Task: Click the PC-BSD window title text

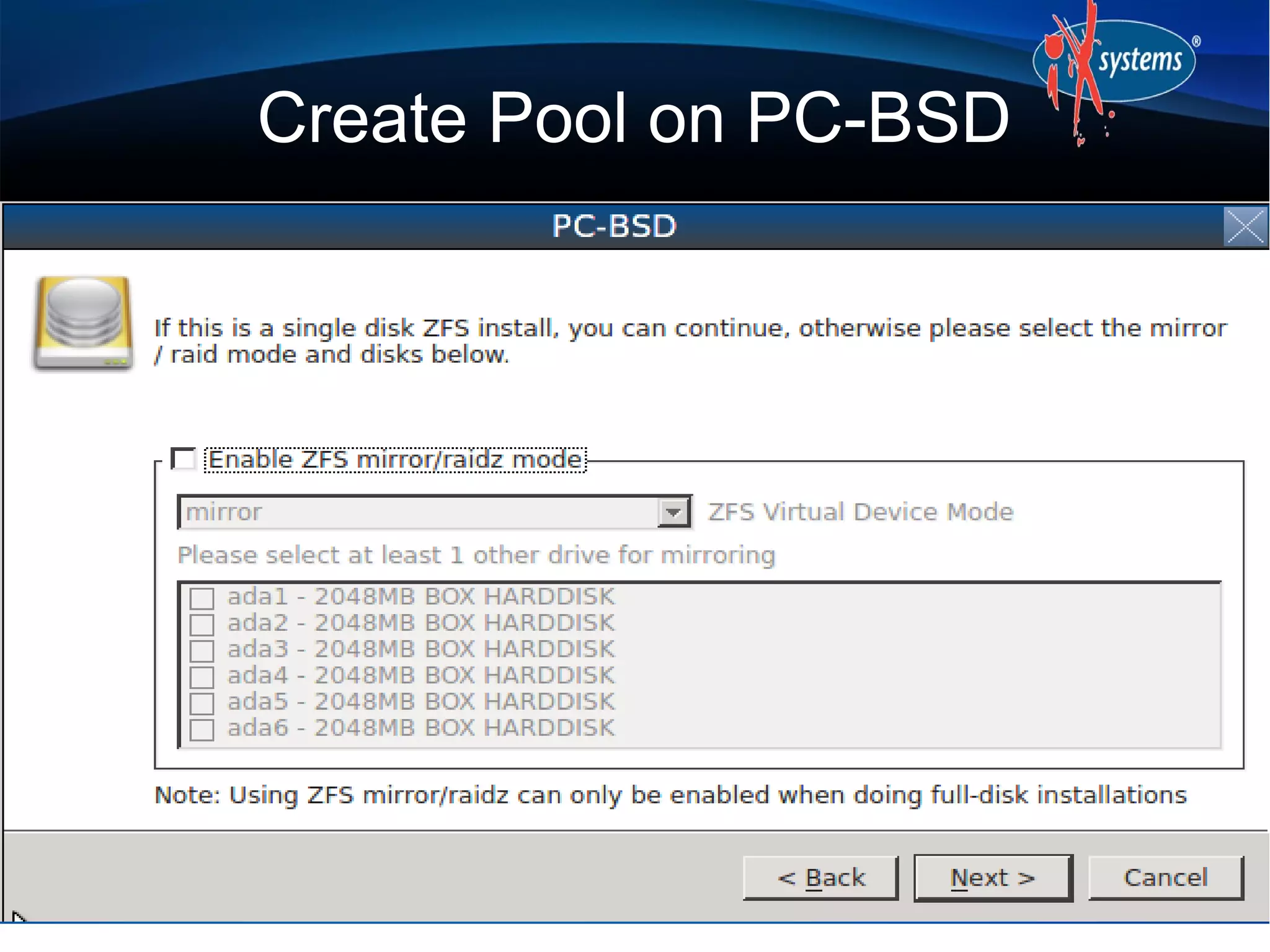Action: click(x=614, y=226)
